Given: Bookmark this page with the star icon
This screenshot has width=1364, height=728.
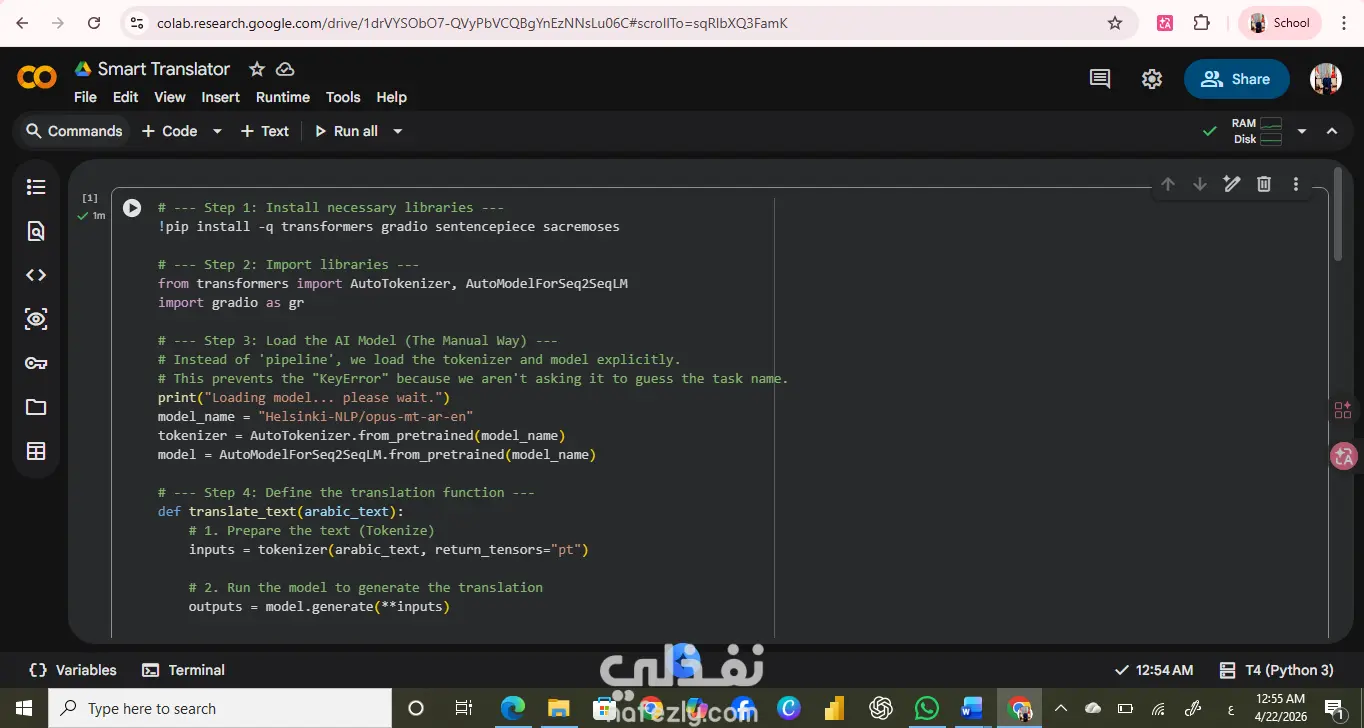Looking at the screenshot, I should pos(1115,23).
